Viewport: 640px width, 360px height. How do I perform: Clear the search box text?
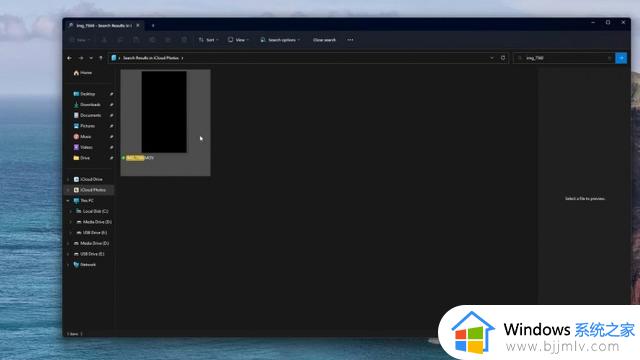[x=609, y=58]
